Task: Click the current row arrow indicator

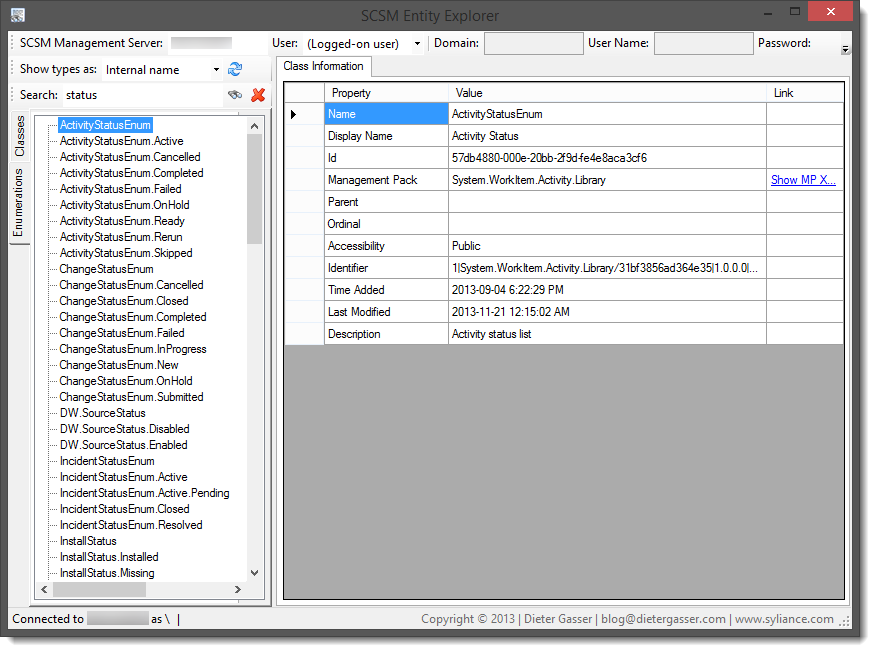Action: (x=294, y=114)
